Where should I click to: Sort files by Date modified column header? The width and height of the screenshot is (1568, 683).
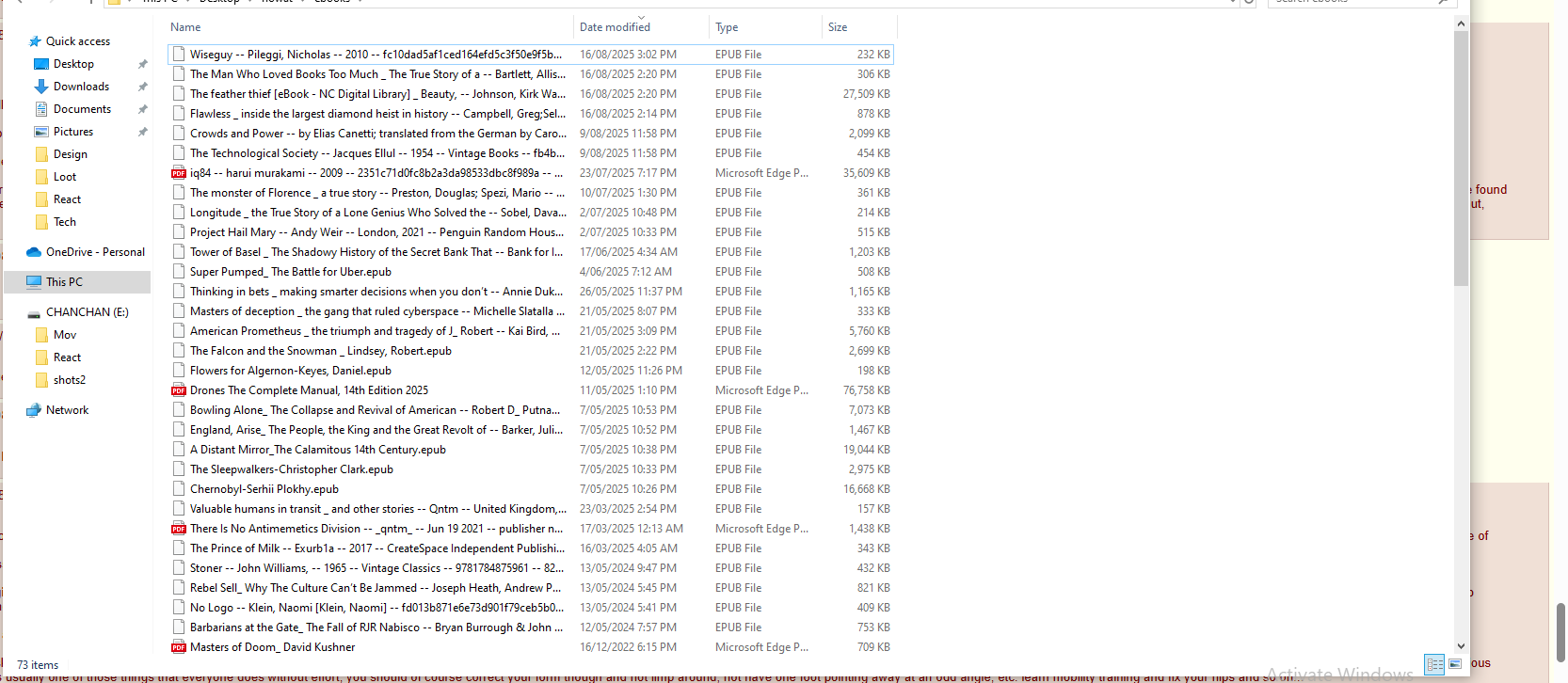click(641, 27)
